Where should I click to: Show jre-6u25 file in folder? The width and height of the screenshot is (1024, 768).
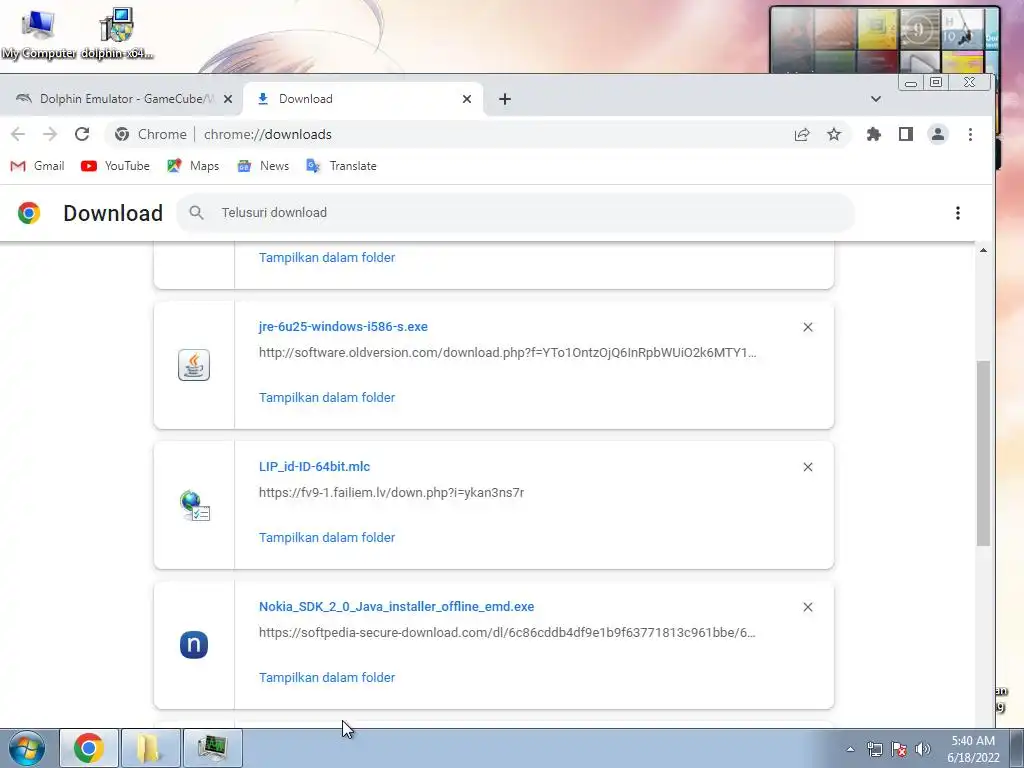point(327,398)
